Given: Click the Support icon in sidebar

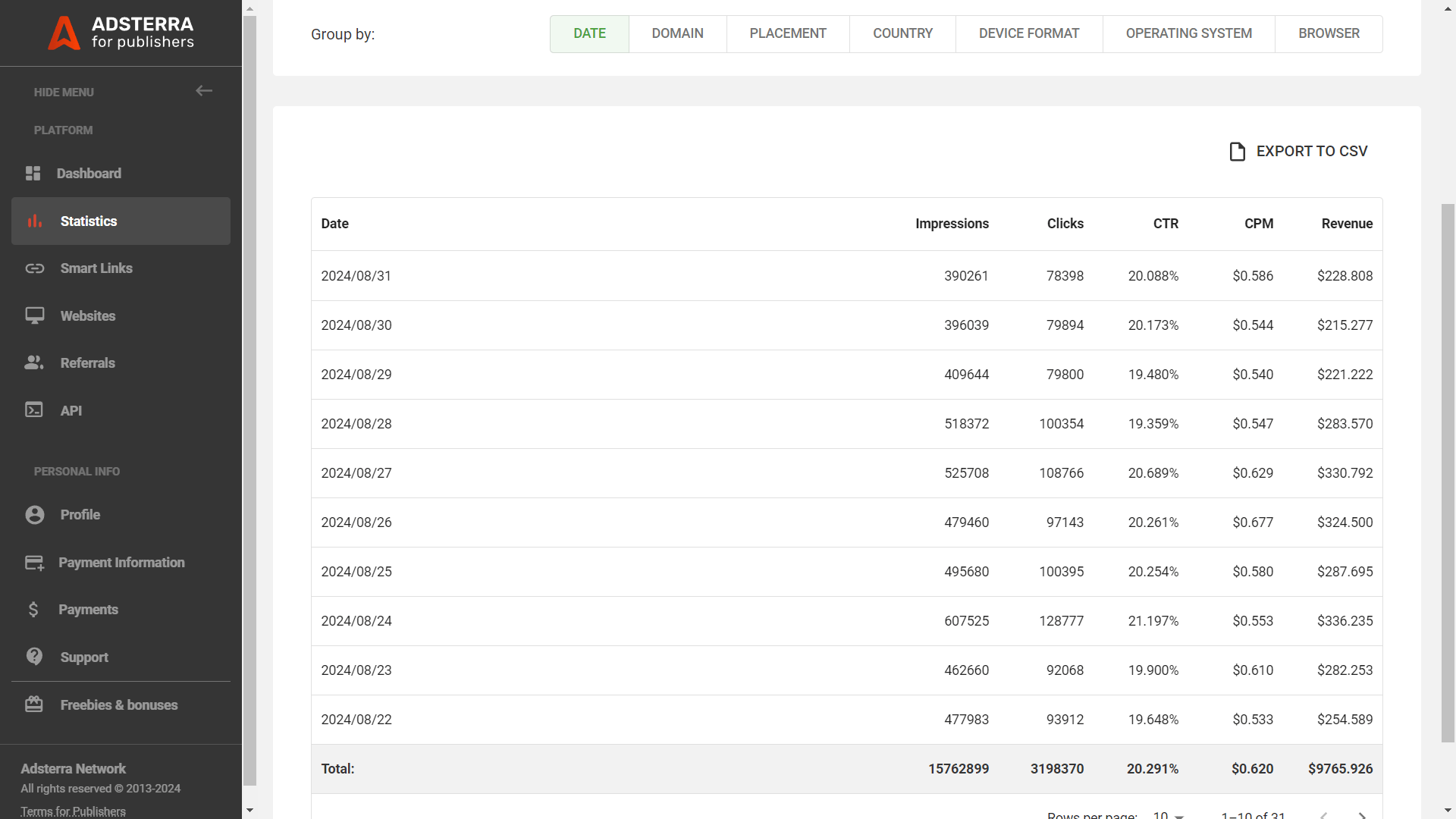Looking at the screenshot, I should 34,657.
